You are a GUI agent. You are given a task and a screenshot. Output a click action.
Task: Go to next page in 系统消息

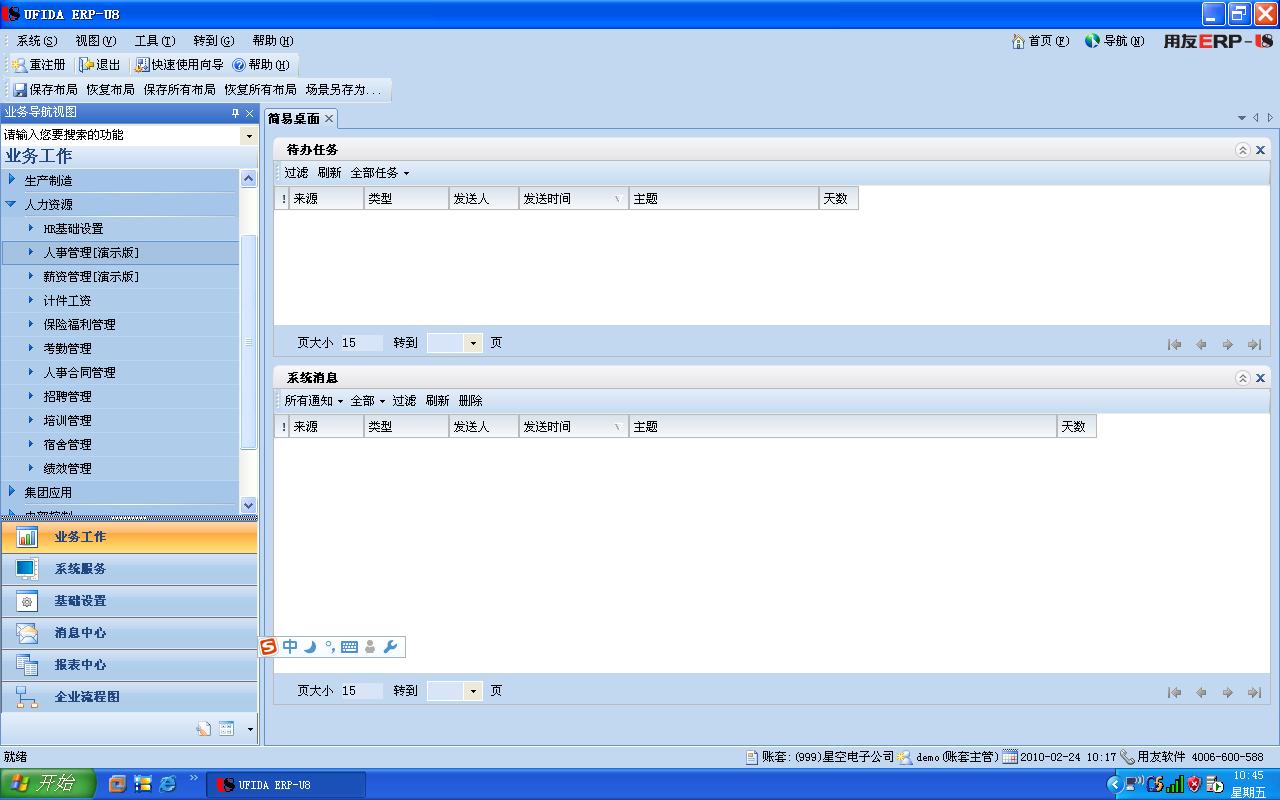pos(1228,692)
